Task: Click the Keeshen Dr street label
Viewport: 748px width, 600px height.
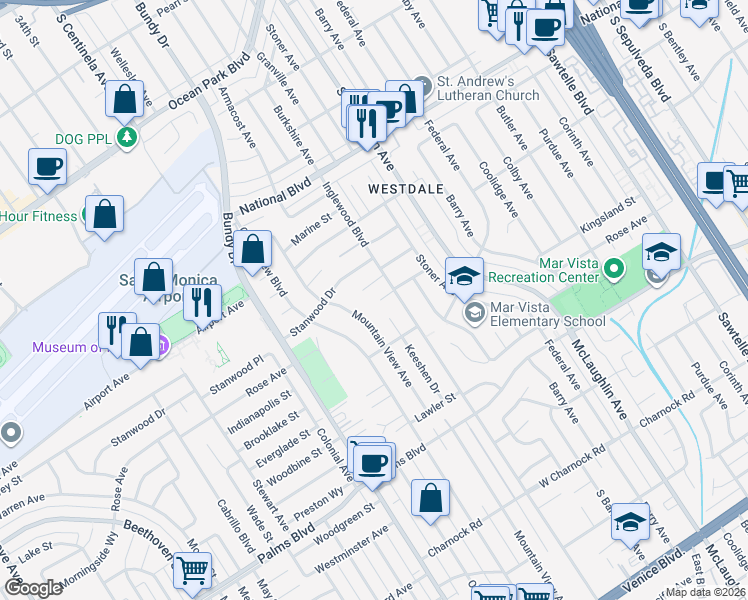Action: (423, 369)
